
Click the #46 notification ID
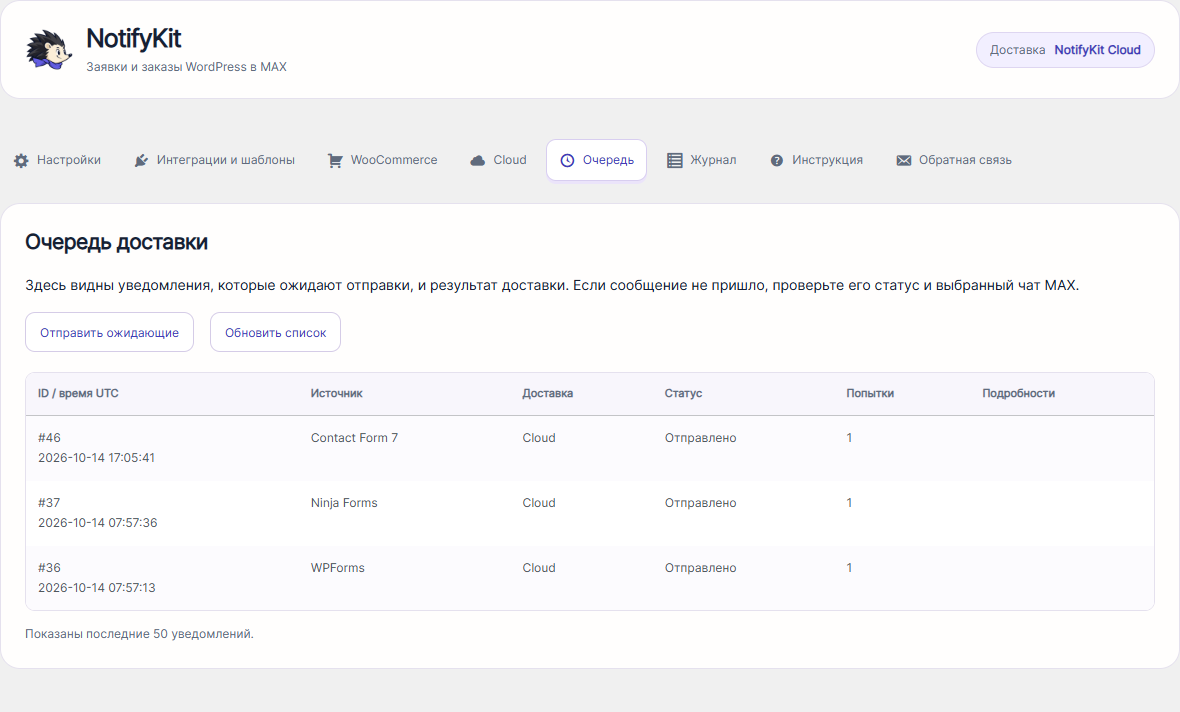pos(50,437)
